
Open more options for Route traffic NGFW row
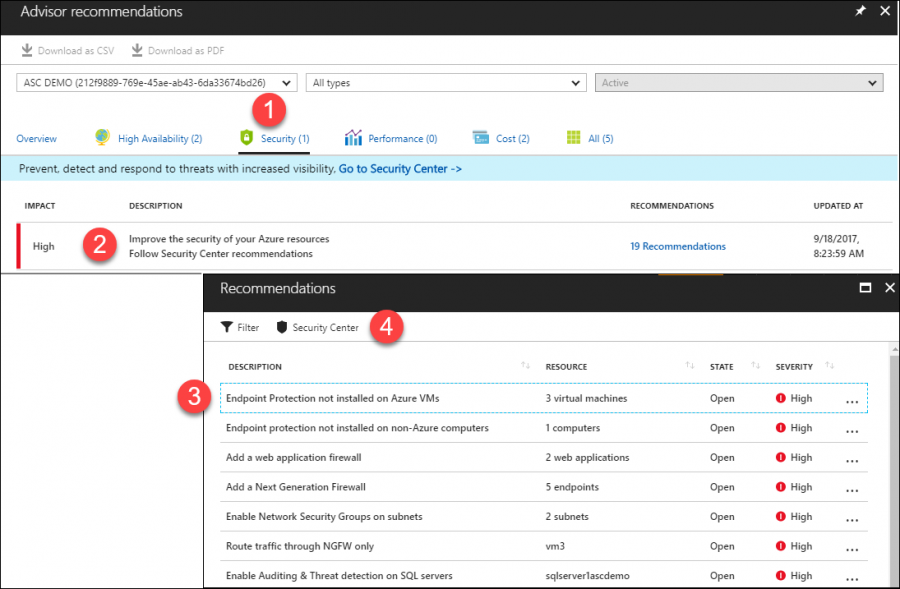point(852,549)
